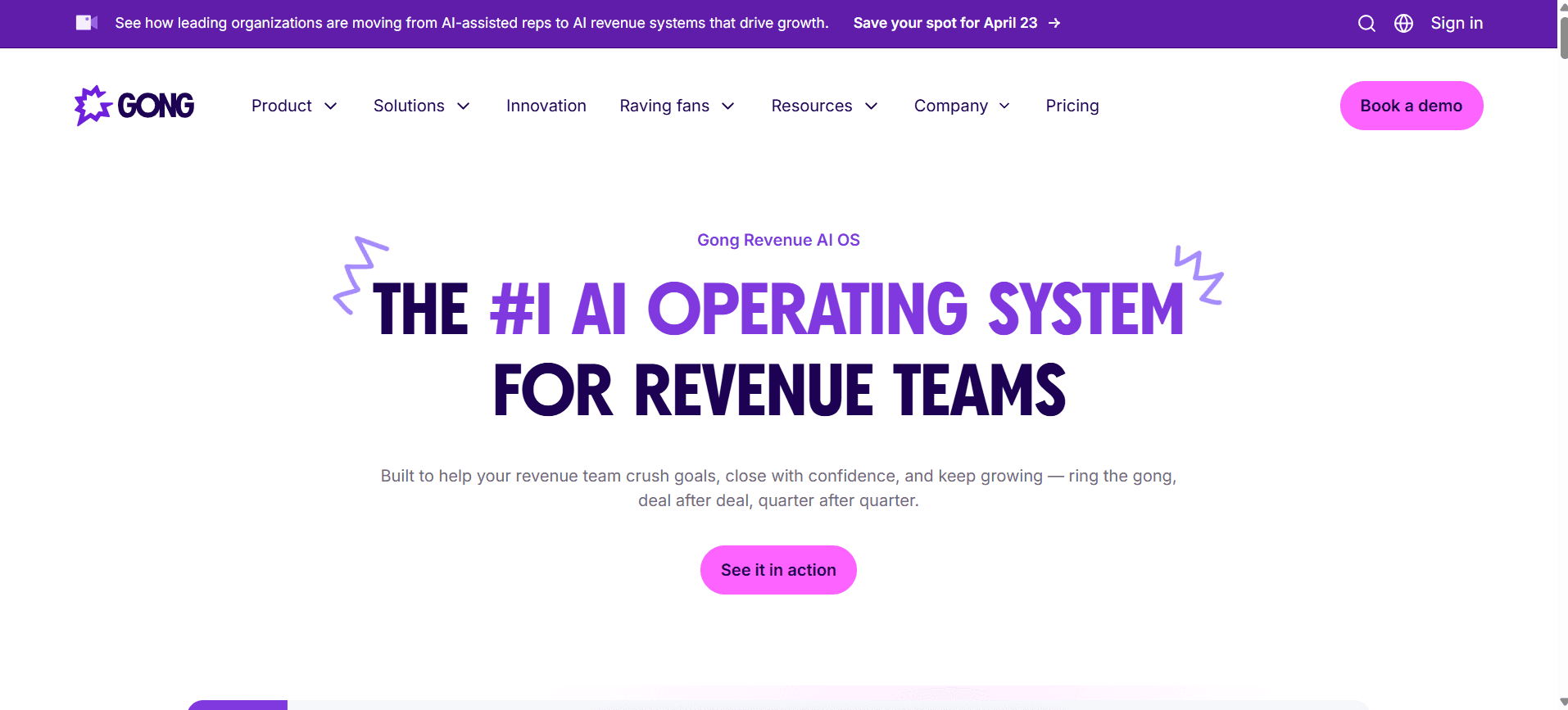
Task: Click the headline THE #1 AI OPERATING SYSTEM
Action: coord(778,309)
